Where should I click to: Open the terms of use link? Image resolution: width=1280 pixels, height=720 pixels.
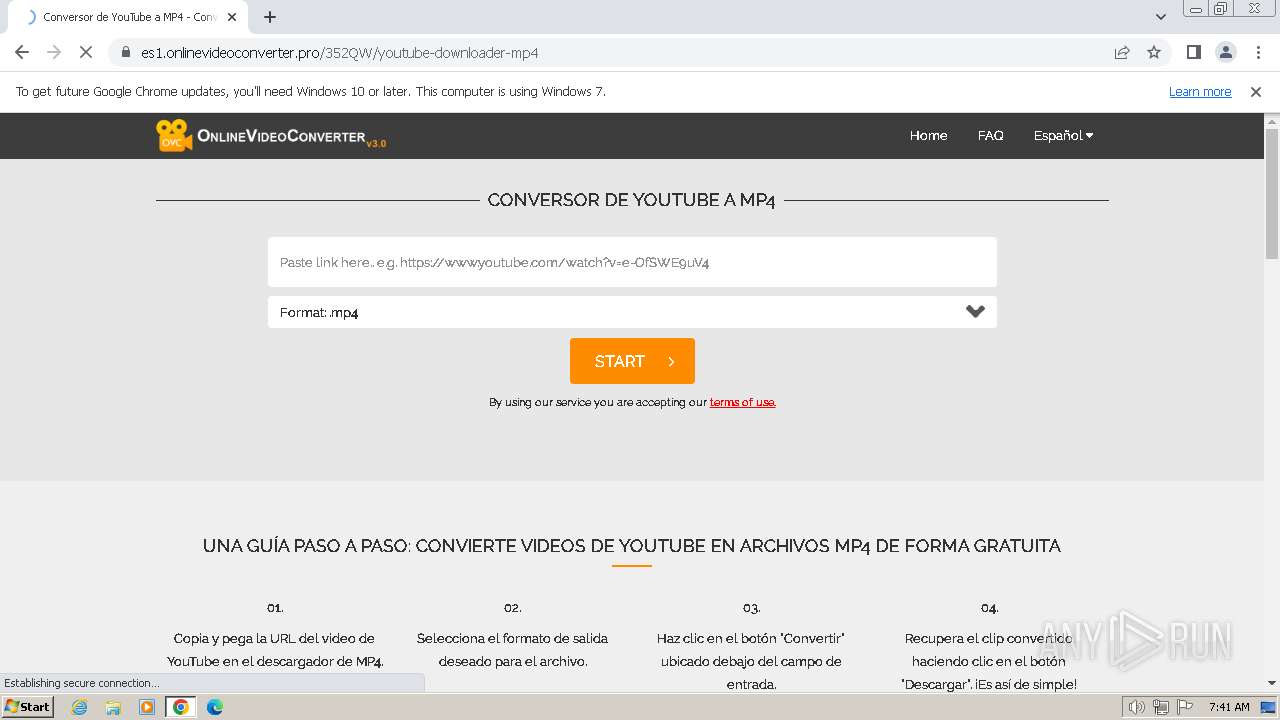pos(743,402)
